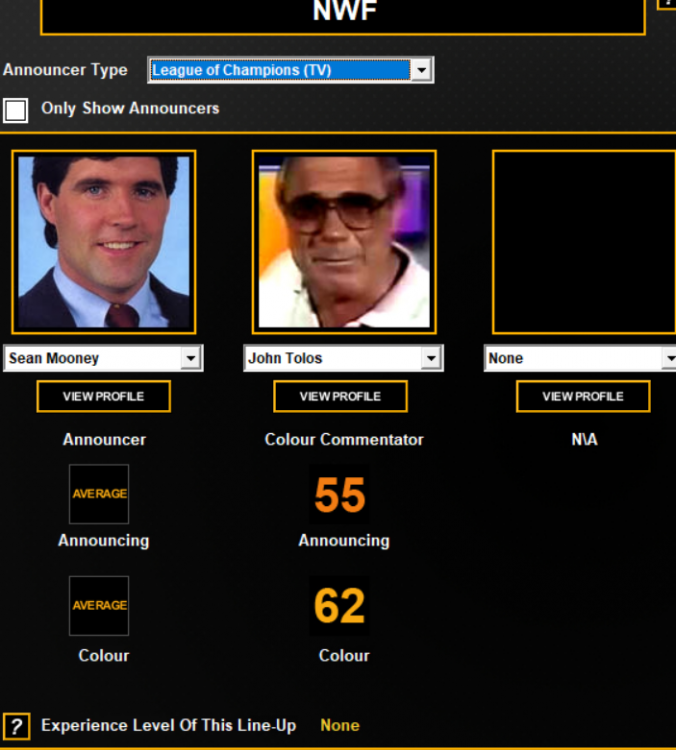676x750 pixels.
Task: Toggle the Only Show Announcers checkbox
Action: click(x=16, y=109)
